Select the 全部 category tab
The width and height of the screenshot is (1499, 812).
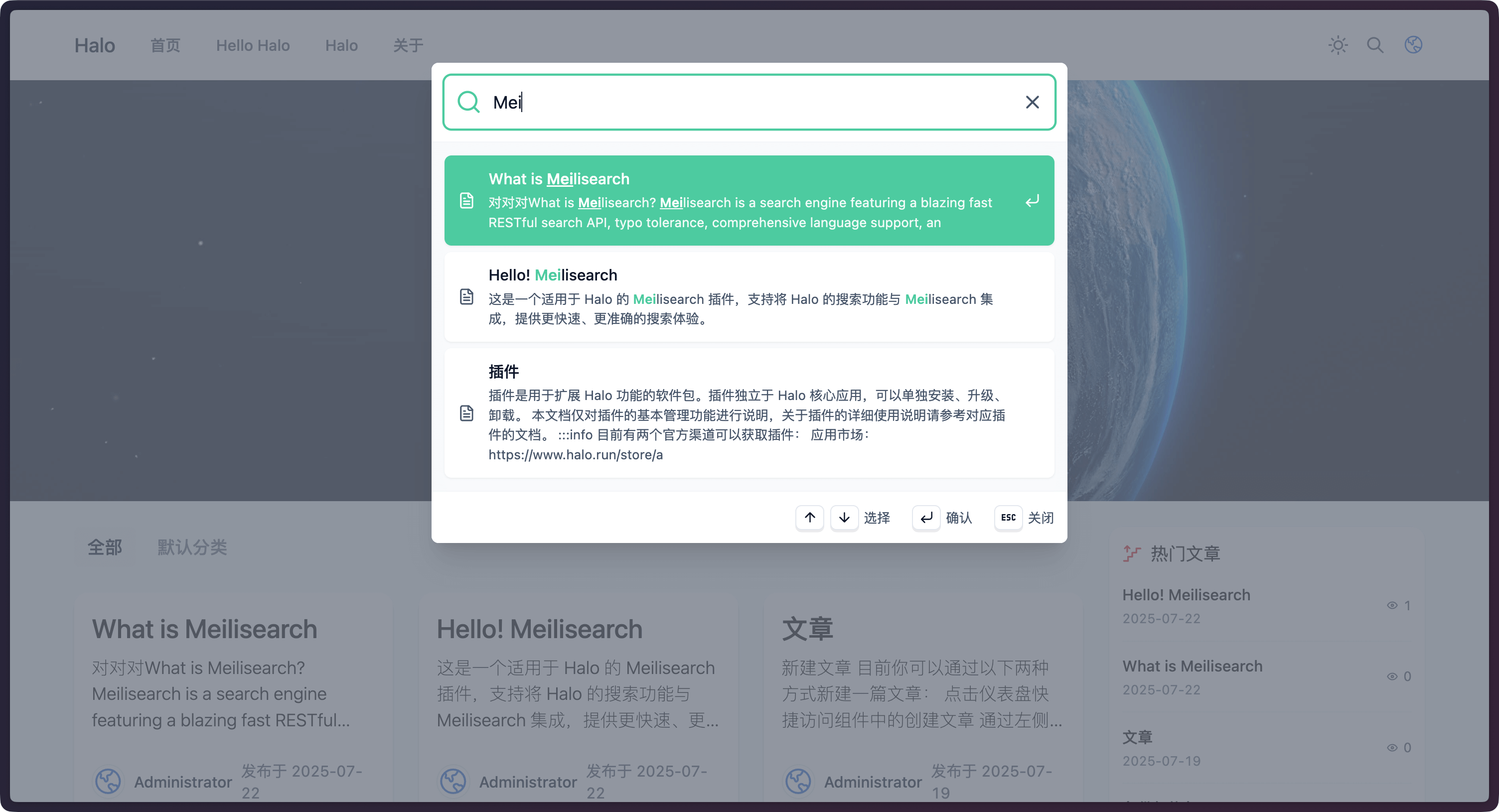click(105, 547)
